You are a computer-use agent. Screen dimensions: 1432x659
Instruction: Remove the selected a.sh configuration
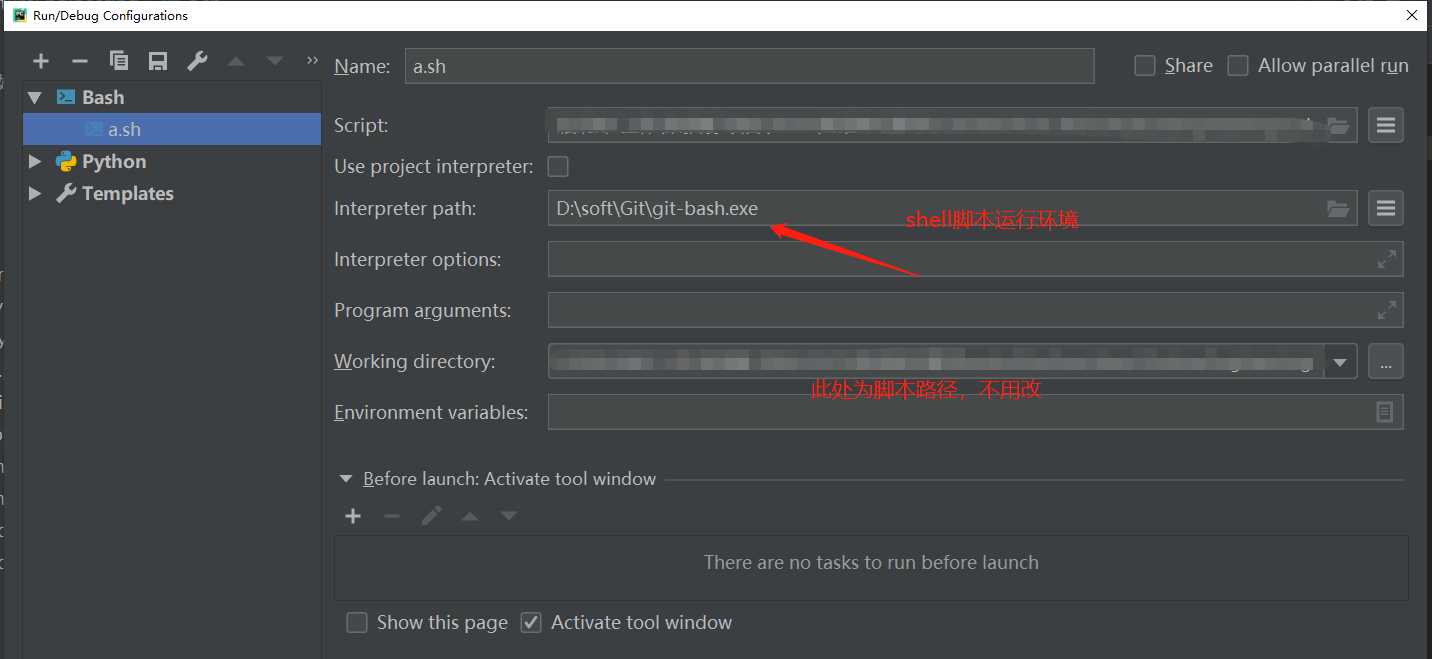(x=80, y=60)
